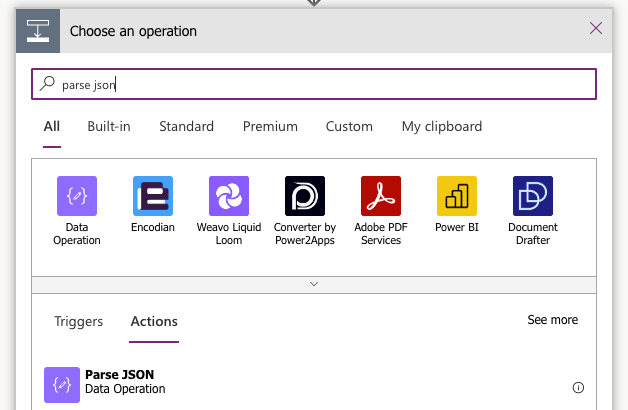Select the Actions tab
Viewport: 628px width, 410px height.
click(x=154, y=322)
